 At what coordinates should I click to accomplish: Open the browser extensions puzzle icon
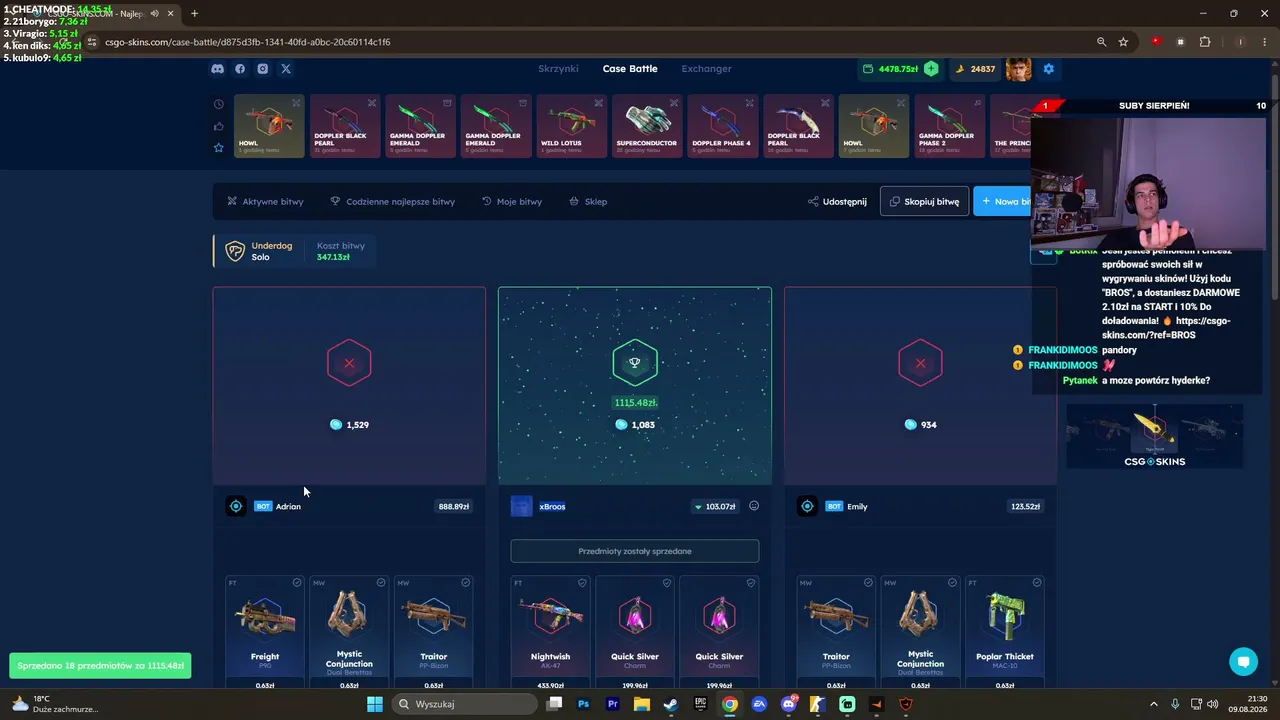1204,42
